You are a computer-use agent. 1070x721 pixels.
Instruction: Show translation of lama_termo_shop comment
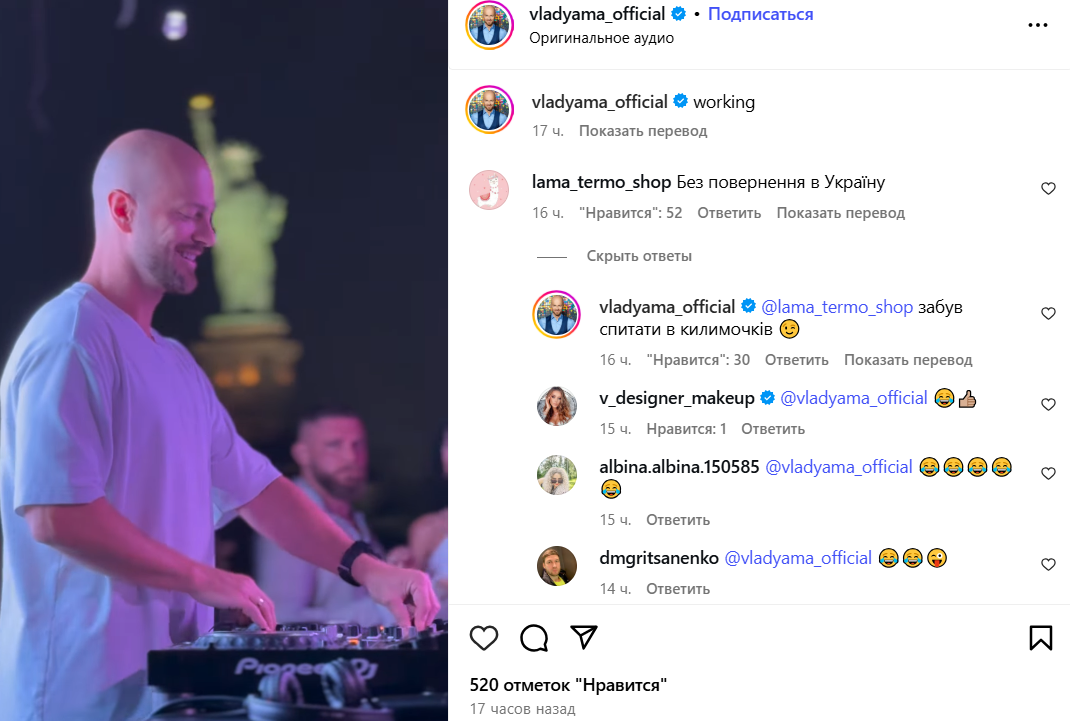(840, 213)
